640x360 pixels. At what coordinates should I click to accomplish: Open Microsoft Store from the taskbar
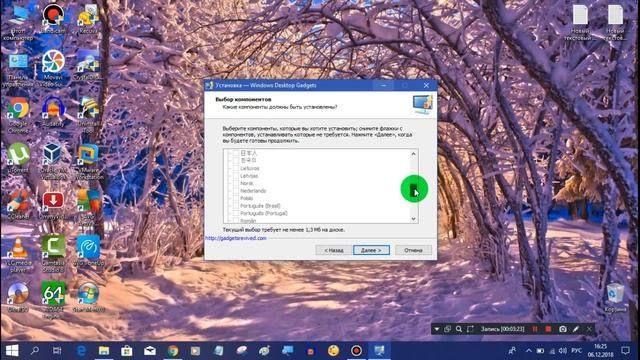(x=127, y=350)
